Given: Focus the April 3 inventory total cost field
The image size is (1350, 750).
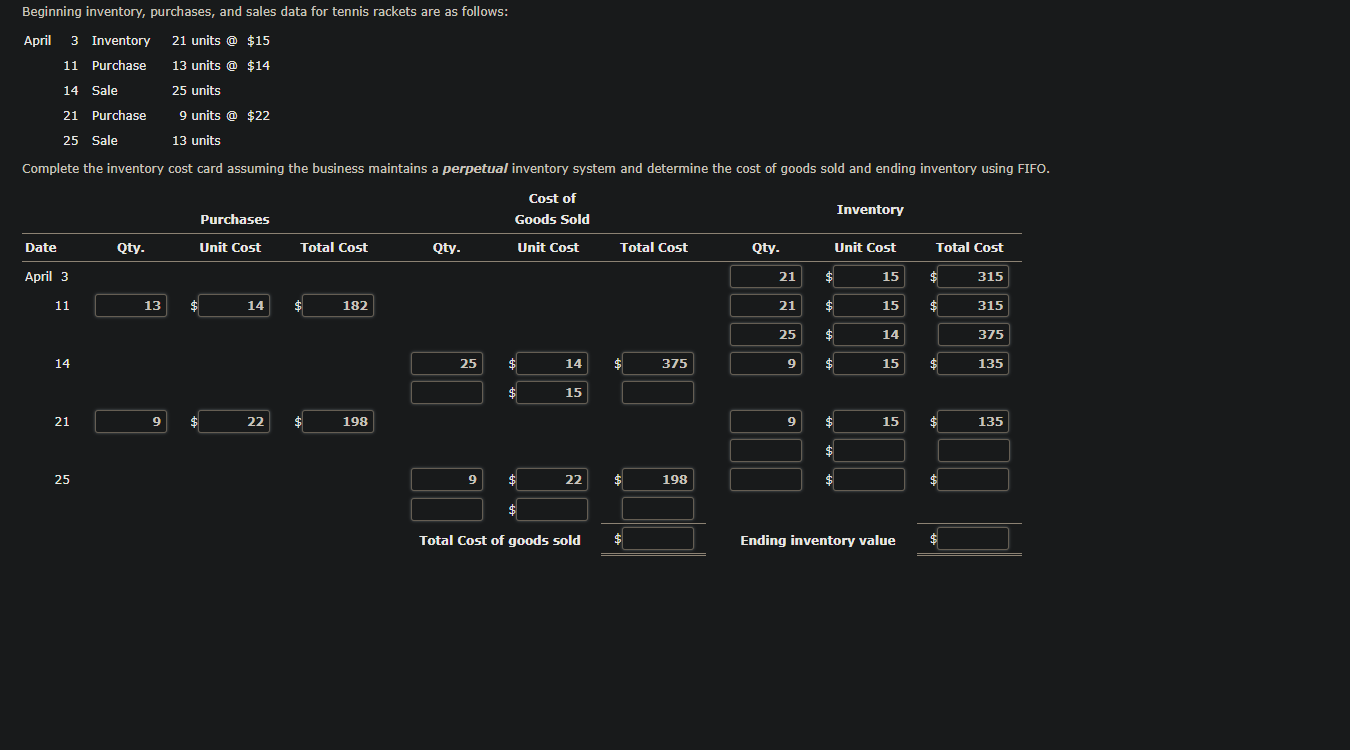Looking at the screenshot, I should tap(973, 277).
